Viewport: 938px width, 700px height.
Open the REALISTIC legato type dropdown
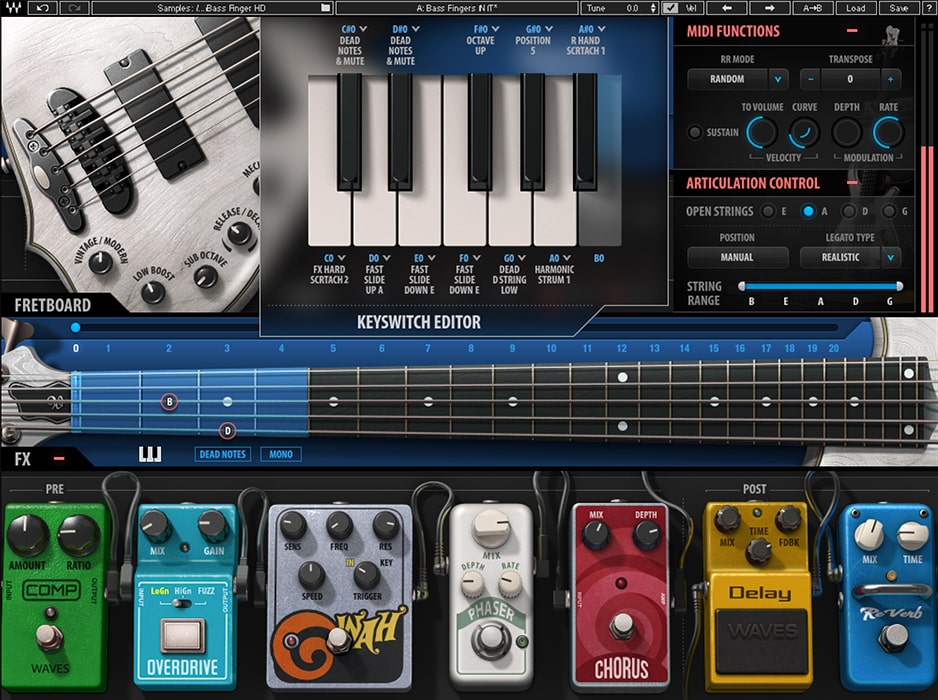849,257
